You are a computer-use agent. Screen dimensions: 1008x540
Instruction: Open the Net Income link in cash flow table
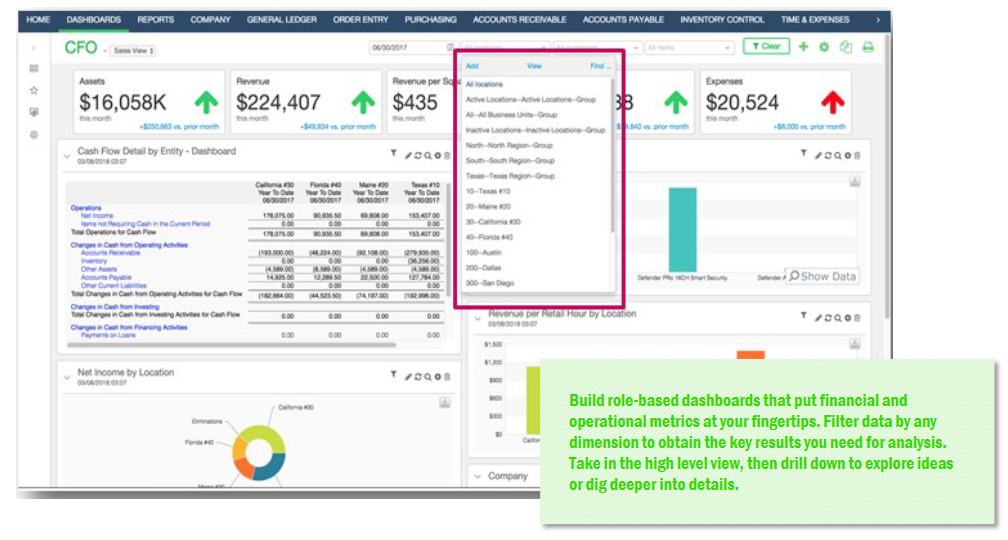[x=97, y=216]
